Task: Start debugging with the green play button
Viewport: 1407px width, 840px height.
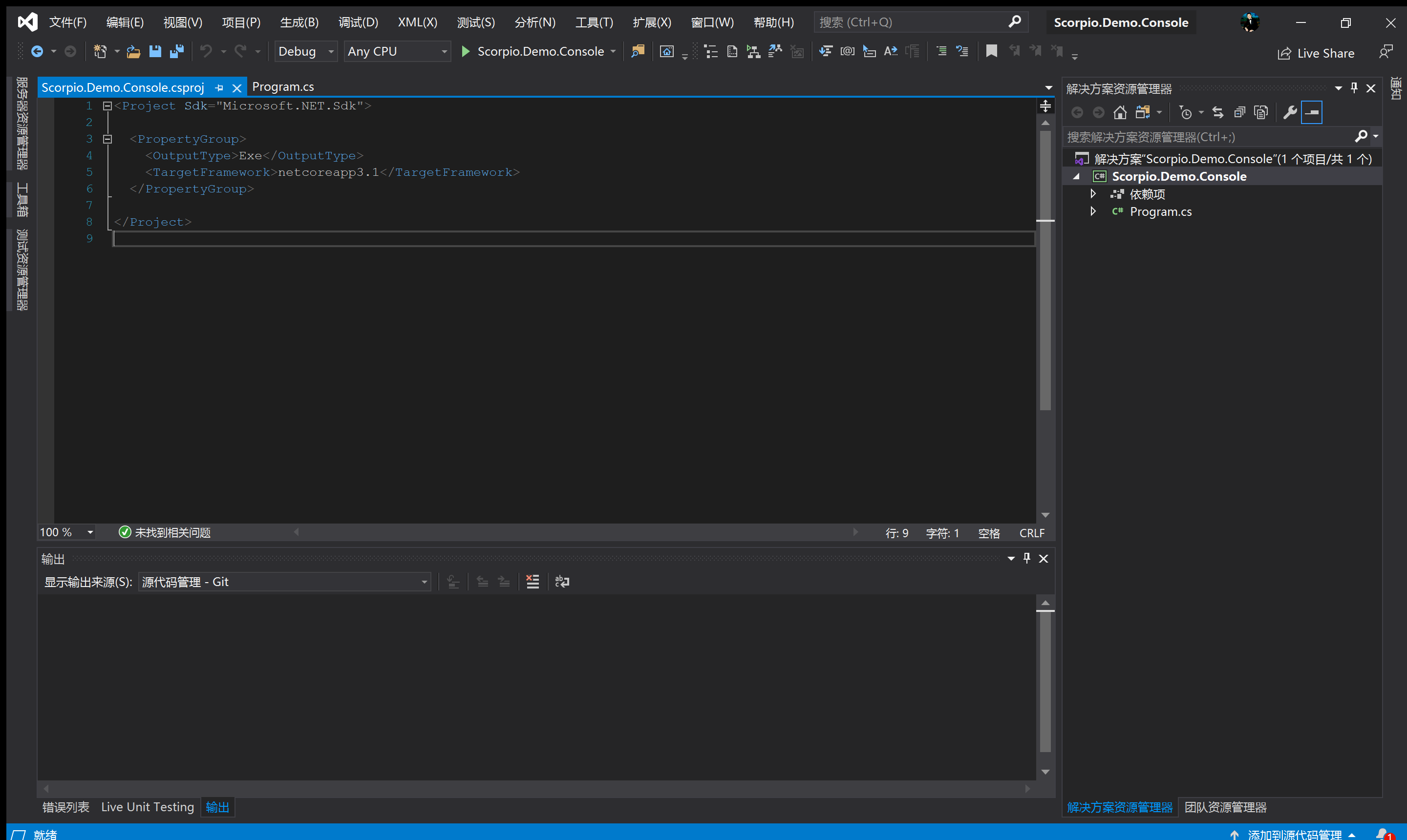Action: (x=466, y=51)
